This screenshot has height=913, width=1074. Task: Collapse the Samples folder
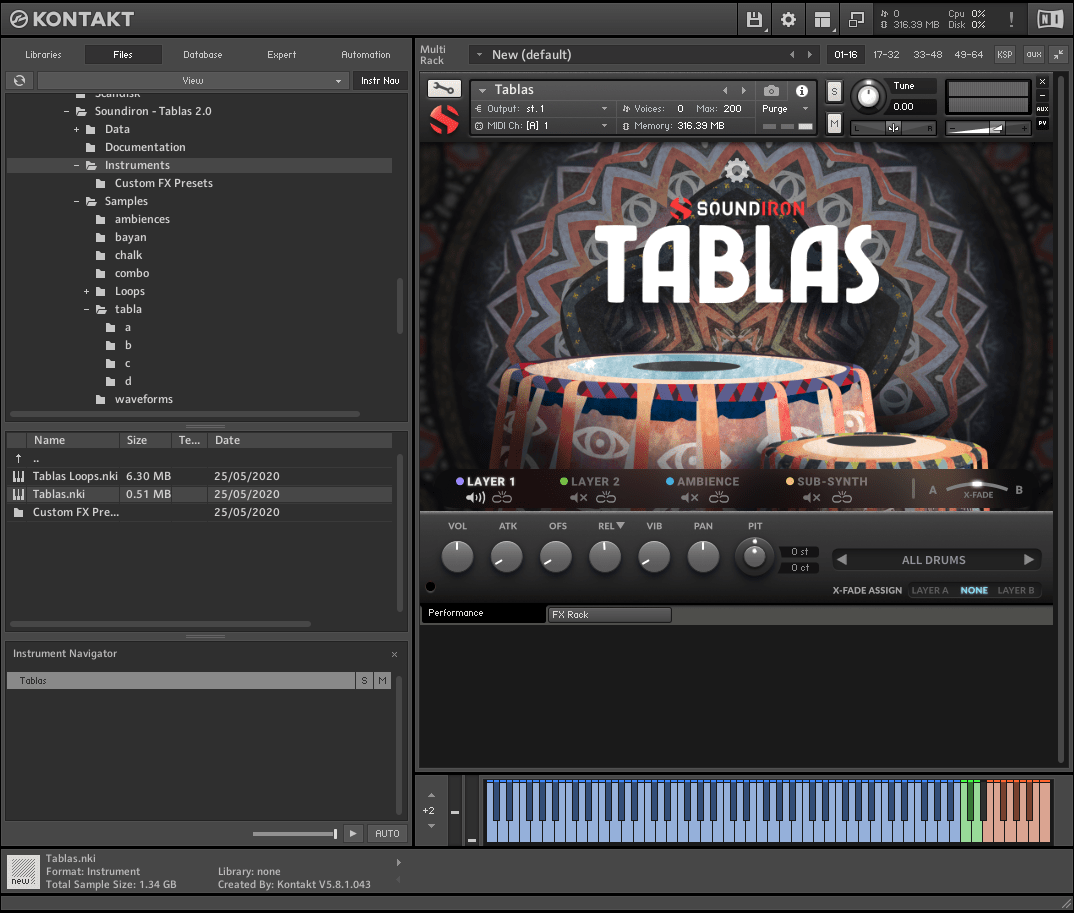[x=76, y=201]
